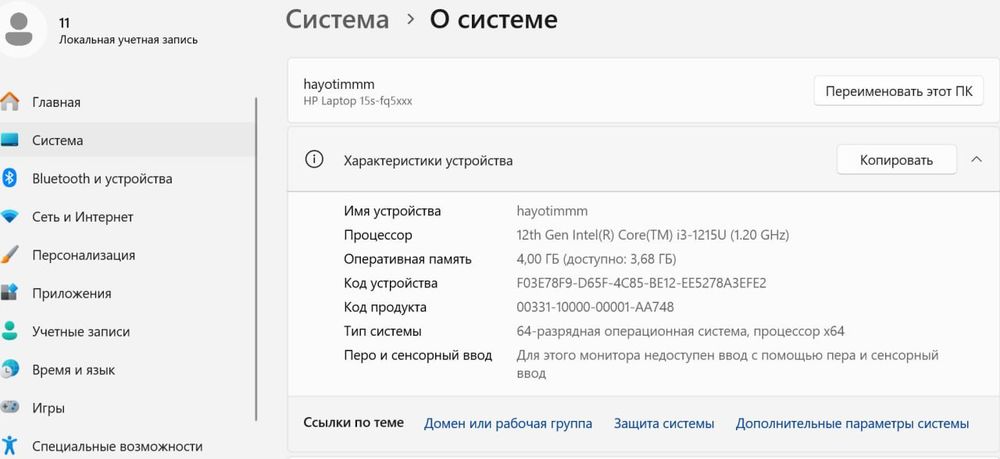Click the Игры gamepad icon
Viewport: 1000px width, 459px height.
9,407
